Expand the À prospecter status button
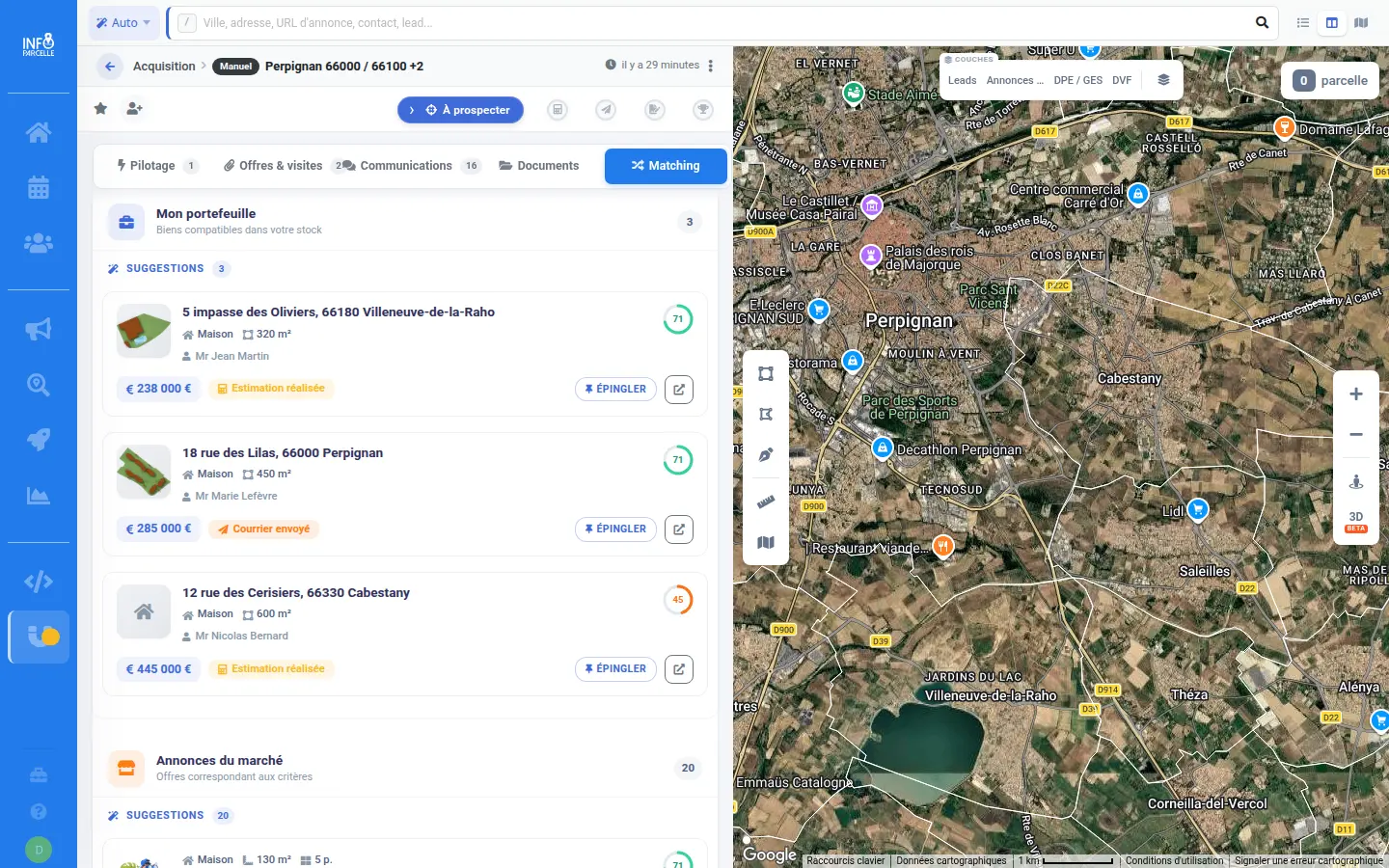 tap(460, 110)
